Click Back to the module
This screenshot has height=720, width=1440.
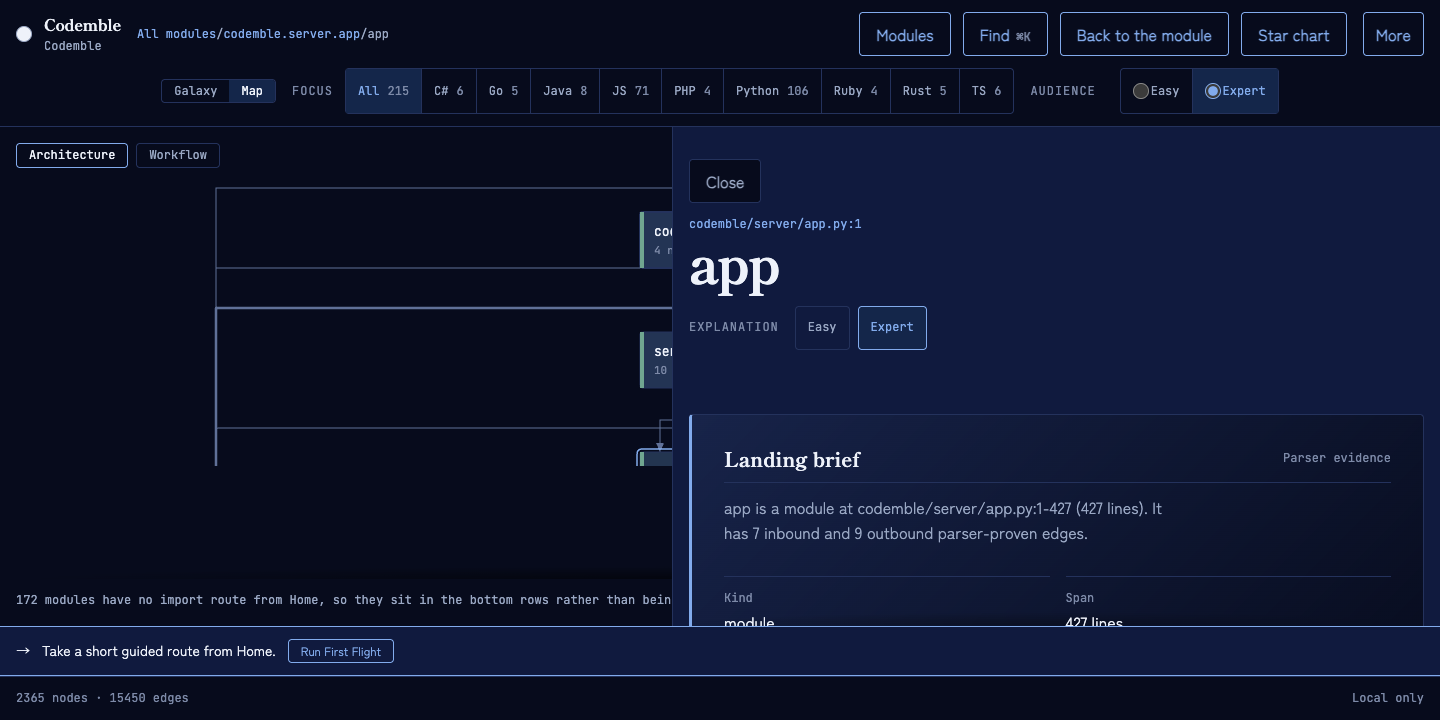tap(1144, 35)
